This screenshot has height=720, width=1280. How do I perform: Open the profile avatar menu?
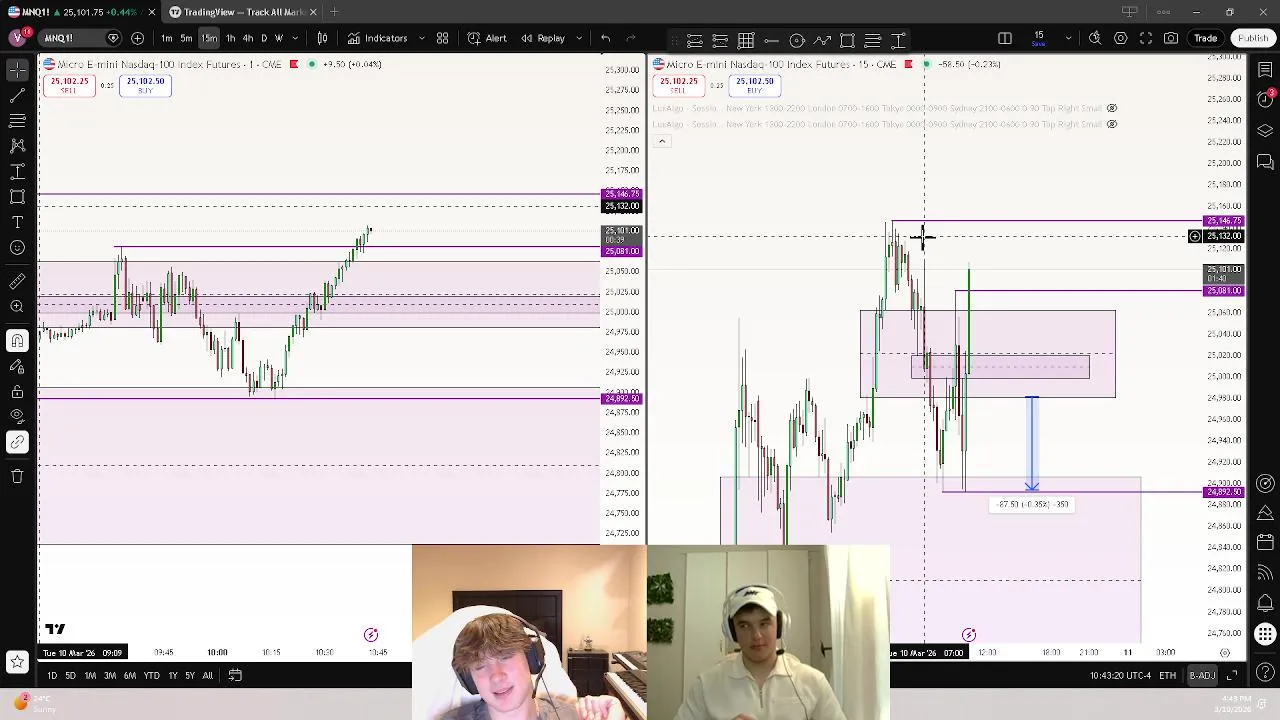[18, 38]
